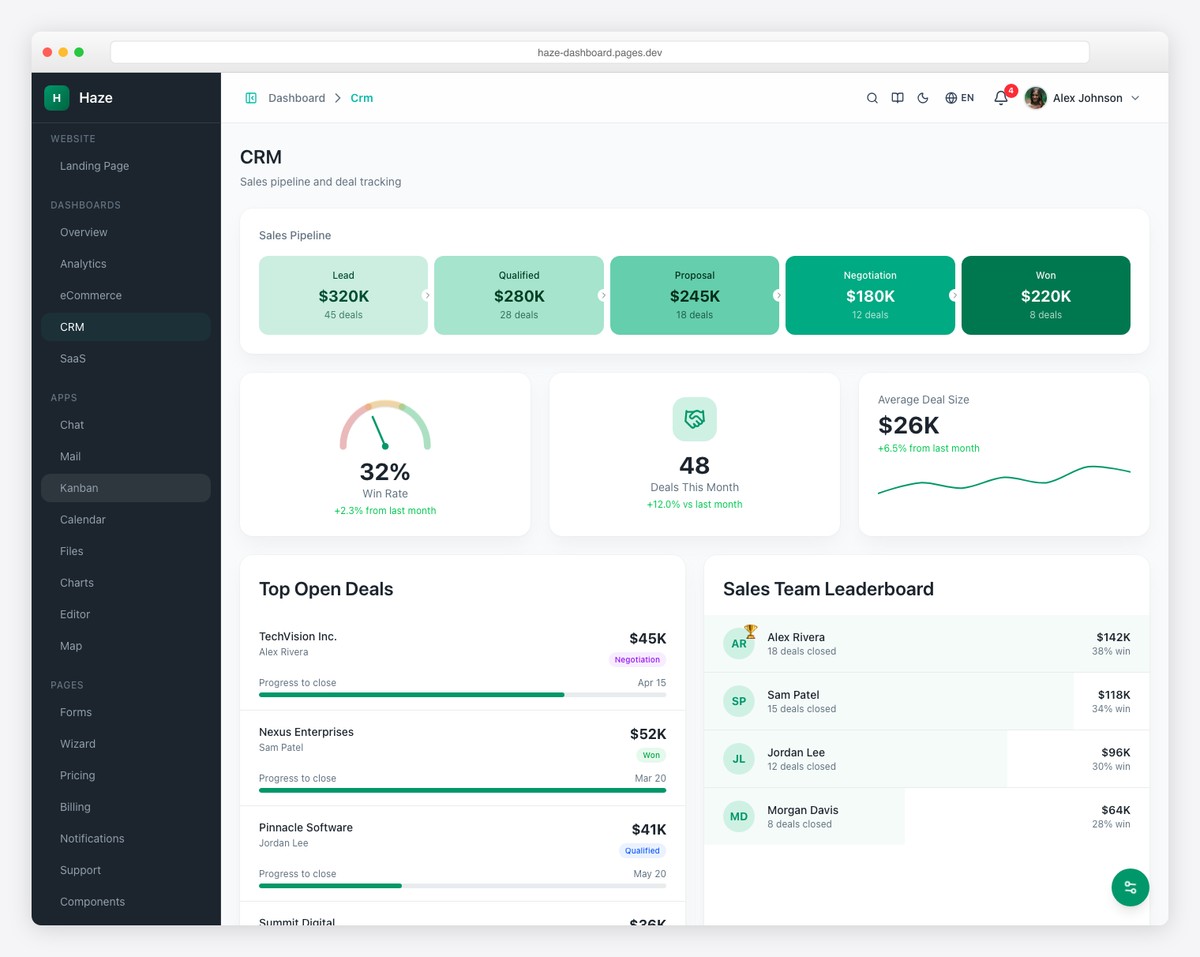The image size is (1200, 957).
Task: Switch to the Kanban app
Action: (76, 487)
